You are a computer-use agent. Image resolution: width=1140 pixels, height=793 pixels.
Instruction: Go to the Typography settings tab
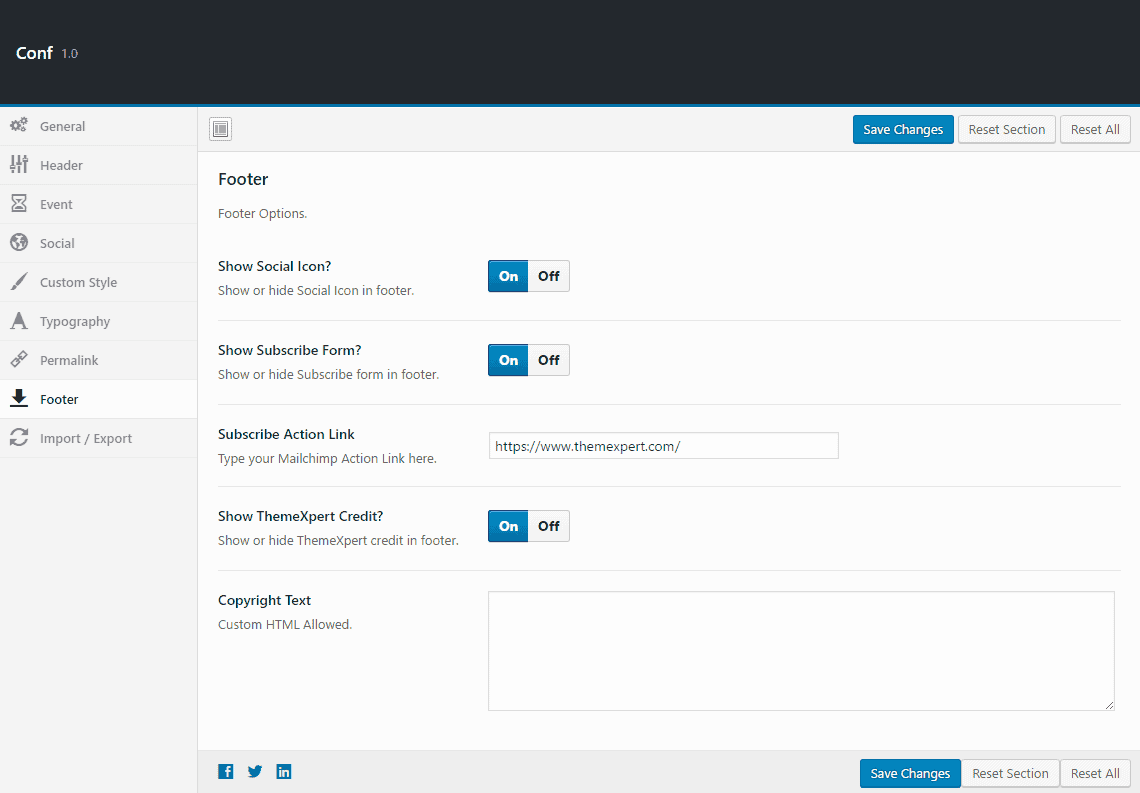(75, 321)
